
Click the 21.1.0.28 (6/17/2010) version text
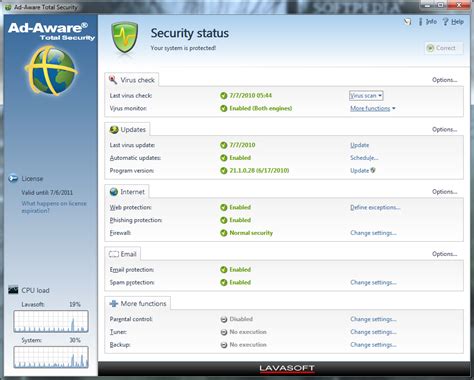coord(259,171)
